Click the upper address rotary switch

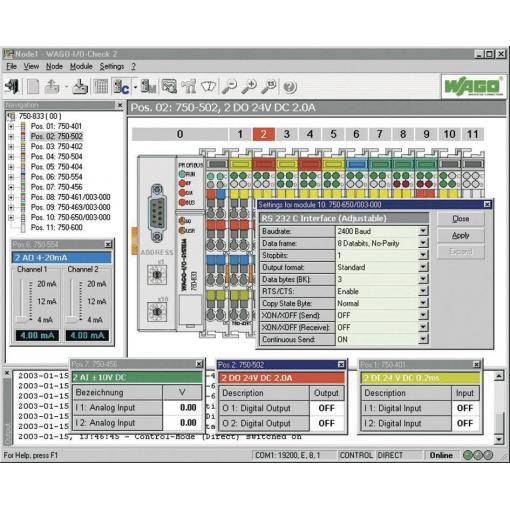(157, 274)
